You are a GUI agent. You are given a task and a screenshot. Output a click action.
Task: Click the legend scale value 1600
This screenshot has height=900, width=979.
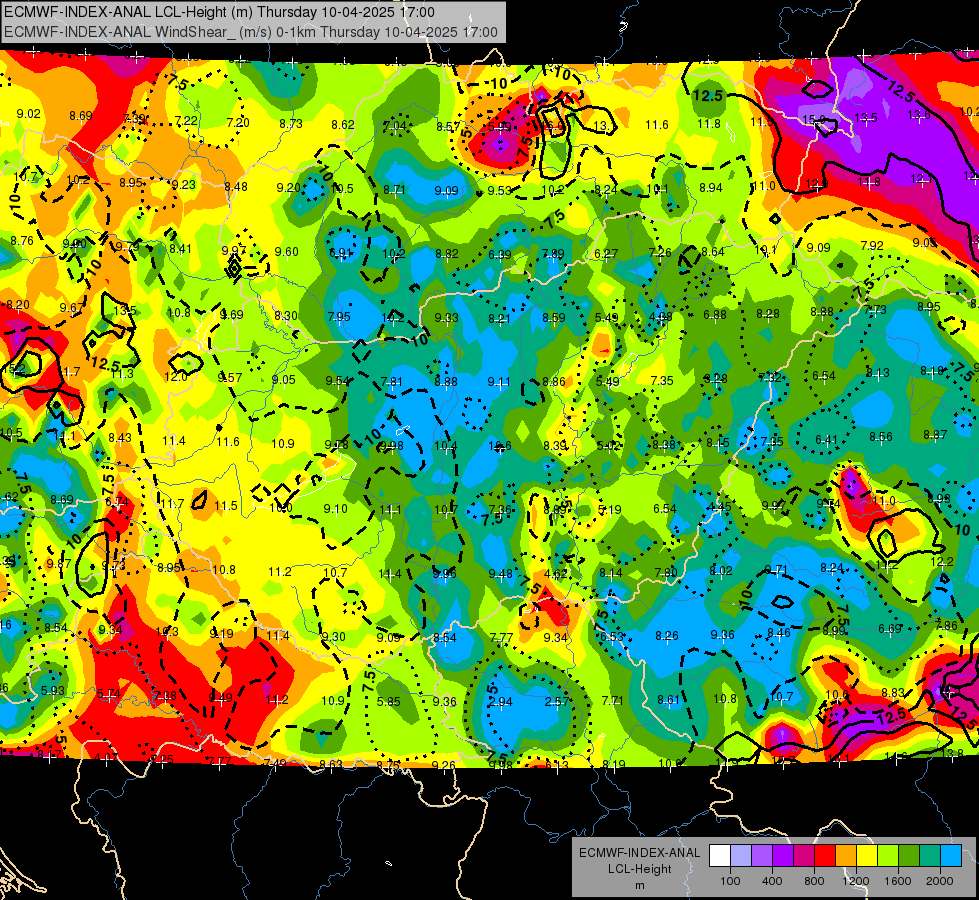898,881
